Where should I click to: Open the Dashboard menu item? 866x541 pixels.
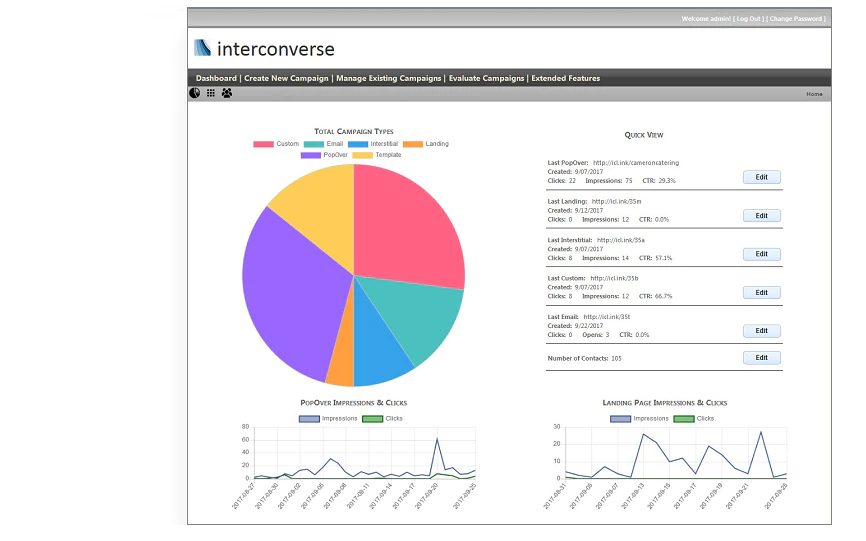[x=216, y=78]
